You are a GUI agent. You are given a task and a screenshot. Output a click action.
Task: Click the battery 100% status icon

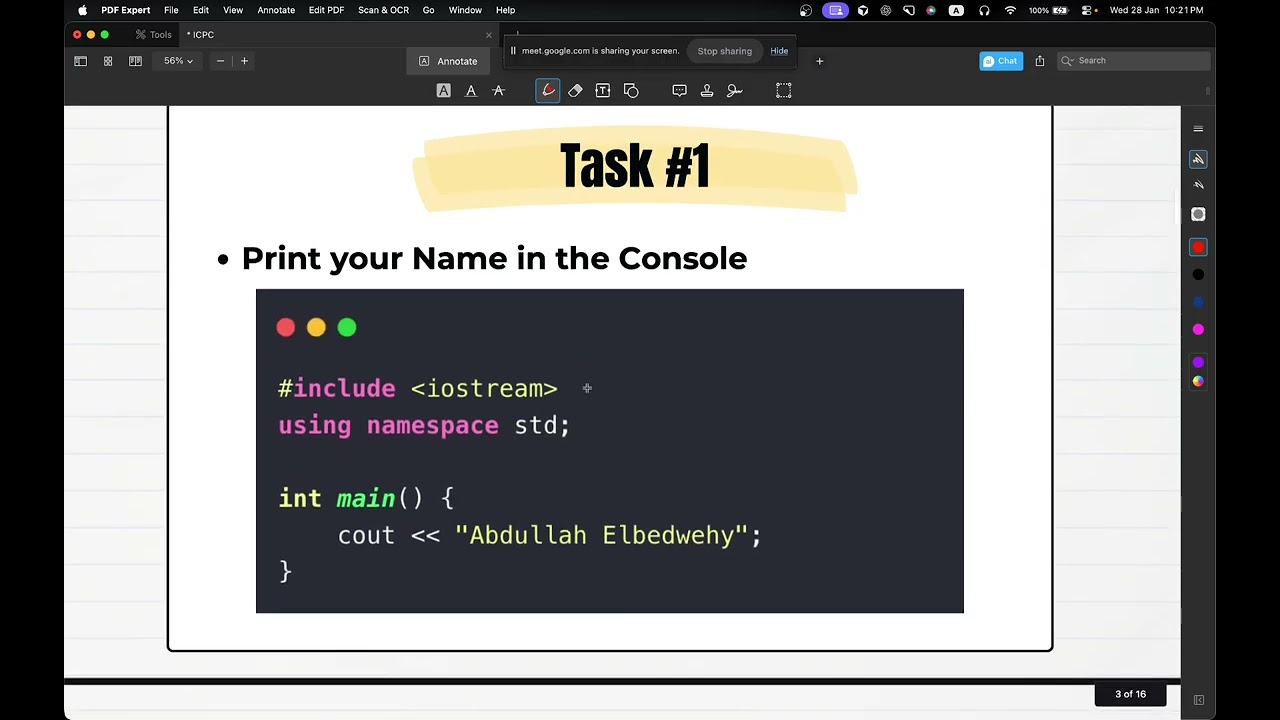pos(1048,10)
